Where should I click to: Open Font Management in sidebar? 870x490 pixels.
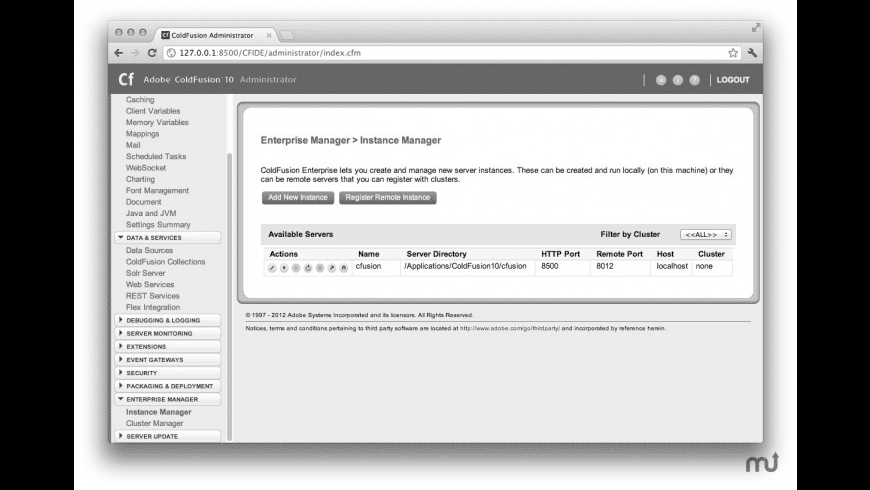(157, 190)
